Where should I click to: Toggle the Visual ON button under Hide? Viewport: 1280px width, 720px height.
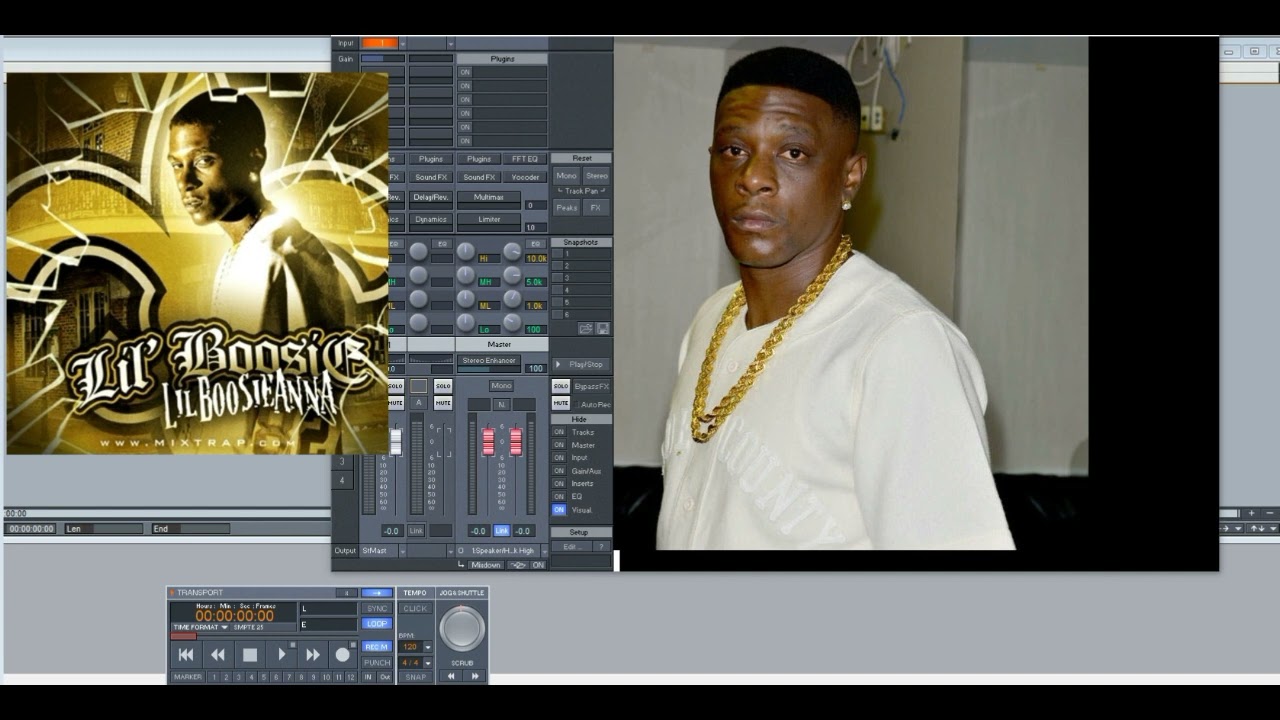(559, 510)
